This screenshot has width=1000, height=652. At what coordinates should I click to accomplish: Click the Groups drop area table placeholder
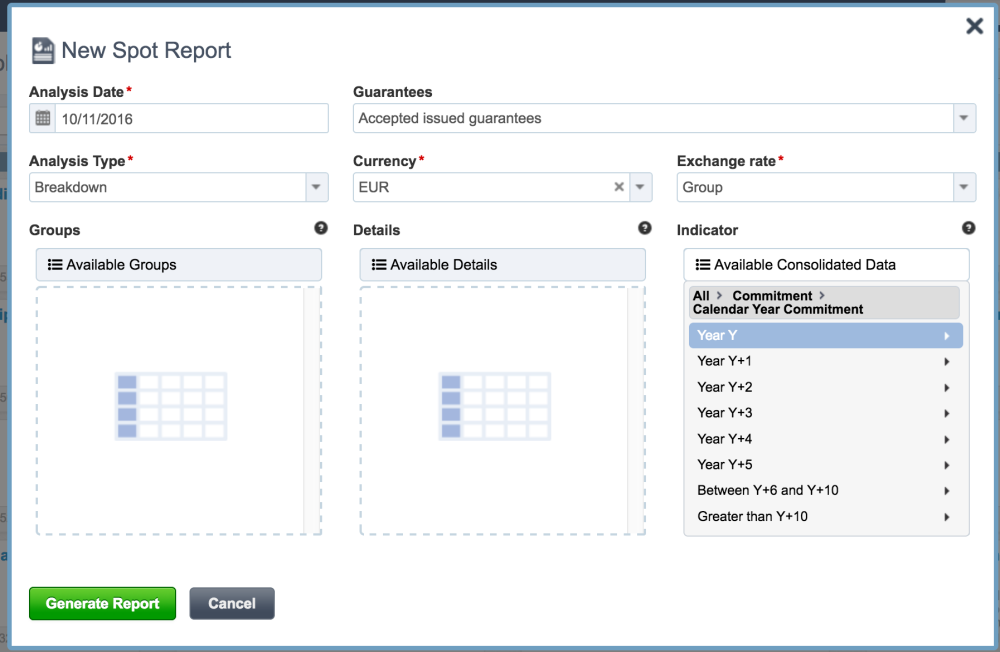pyautogui.click(x=171, y=406)
